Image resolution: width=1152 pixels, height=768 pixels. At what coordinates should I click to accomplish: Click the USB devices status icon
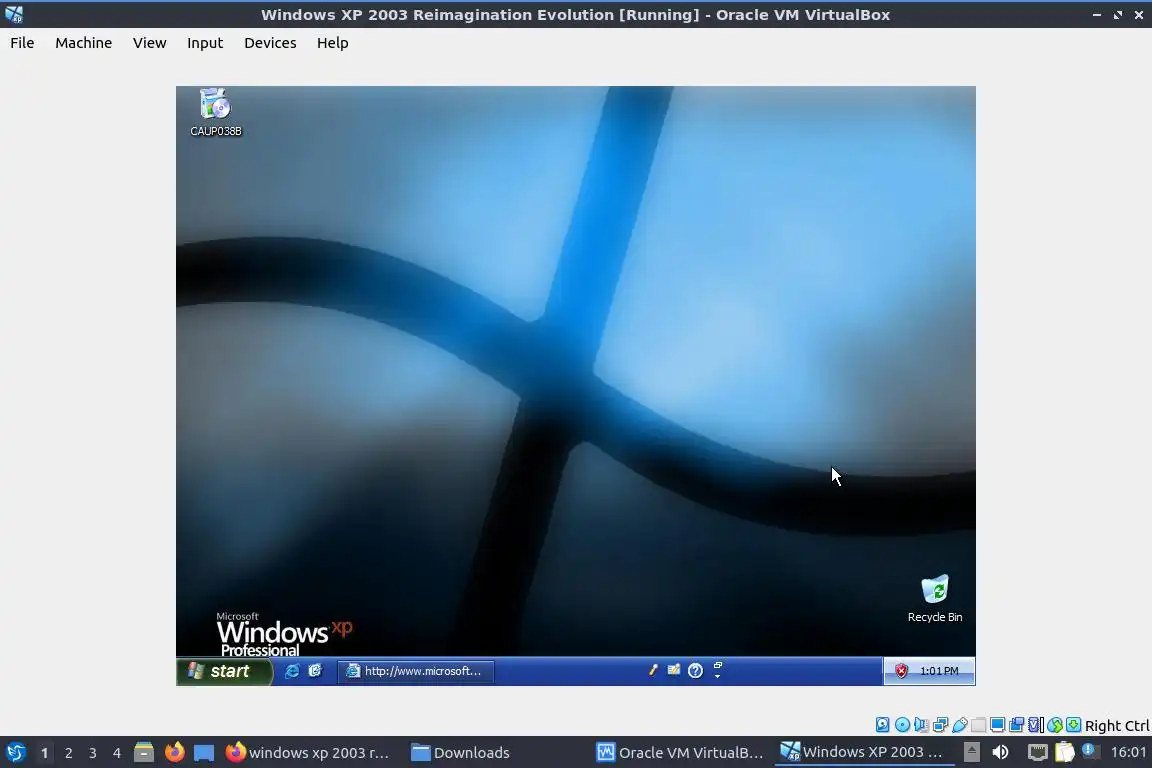click(x=960, y=725)
